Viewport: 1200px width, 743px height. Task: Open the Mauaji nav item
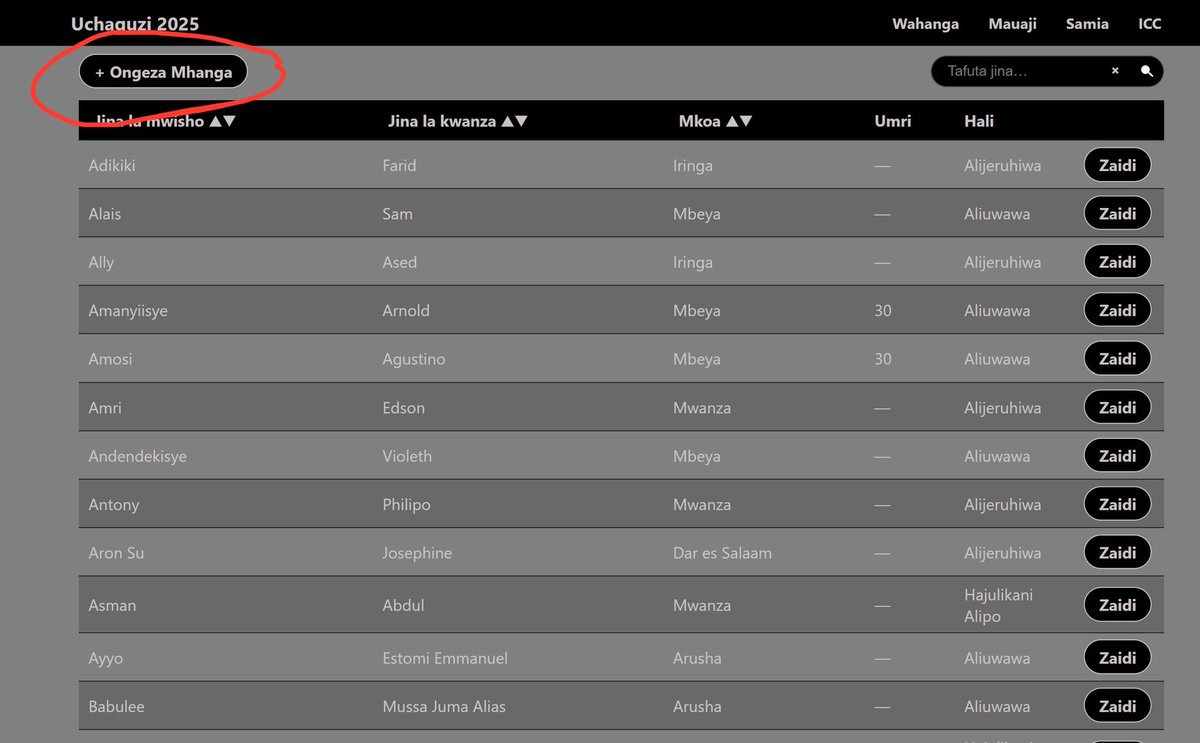pyautogui.click(x=1013, y=24)
